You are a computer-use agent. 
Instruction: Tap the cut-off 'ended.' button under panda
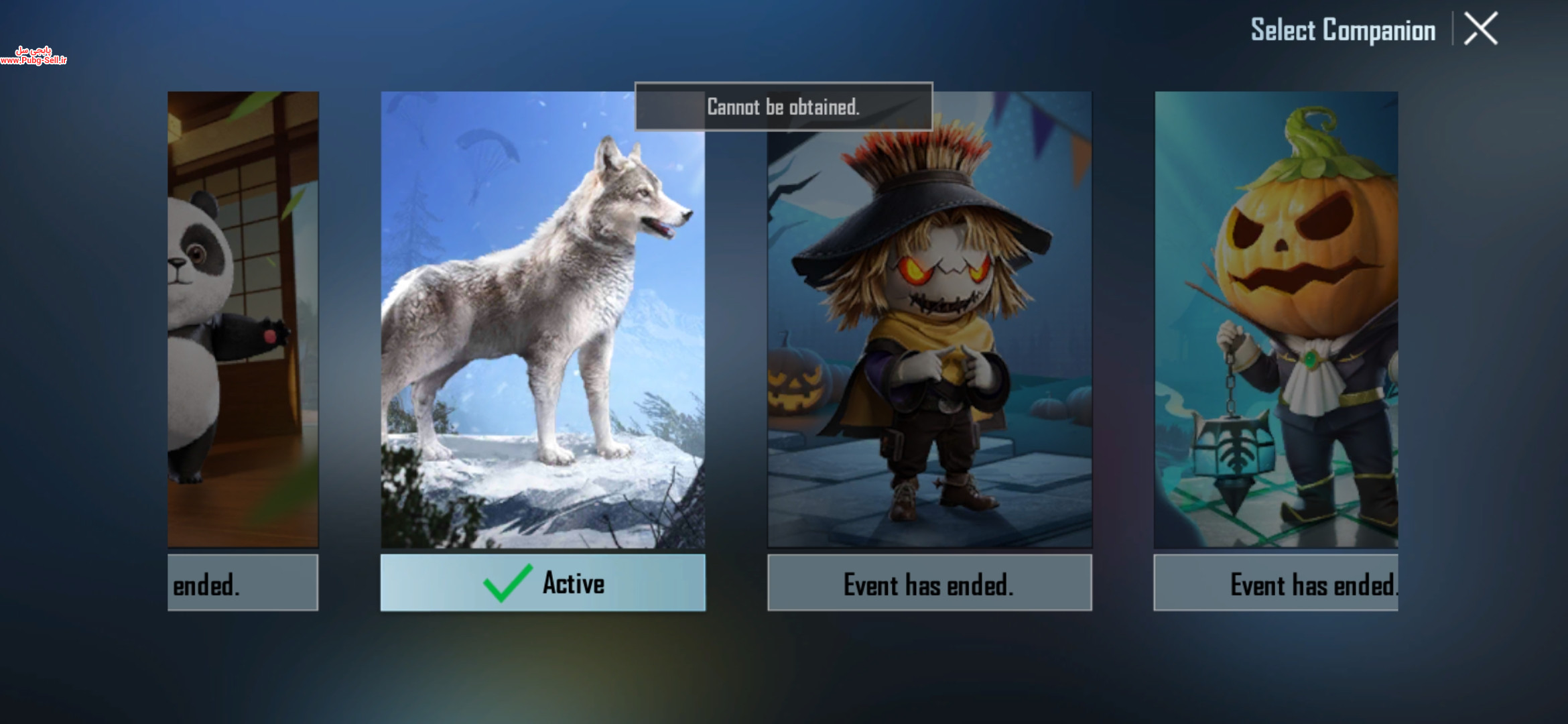(x=243, y=583)
